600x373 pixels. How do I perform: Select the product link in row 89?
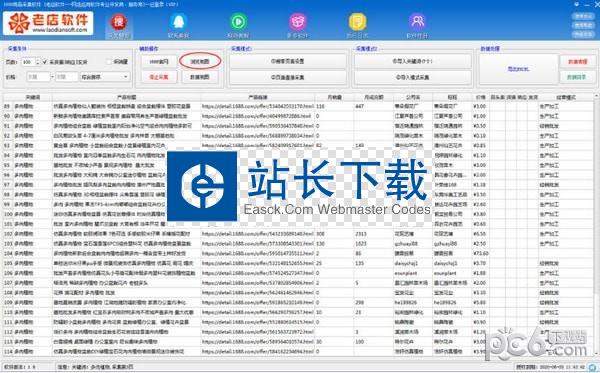[258, 106]
